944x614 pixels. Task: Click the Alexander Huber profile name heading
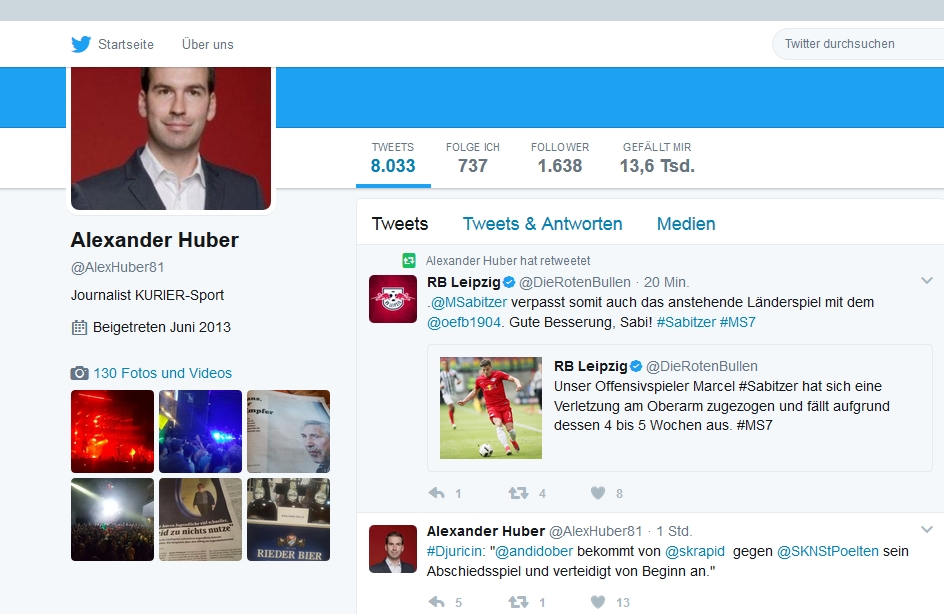tap(155, 240)
